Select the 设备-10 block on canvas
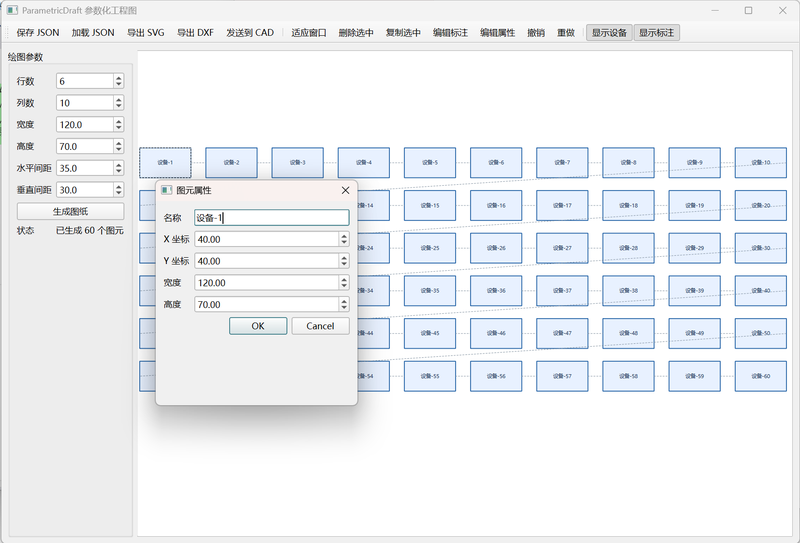Image resolution: width=800 pixels, height=543 pixels. (x=761, y=163)
